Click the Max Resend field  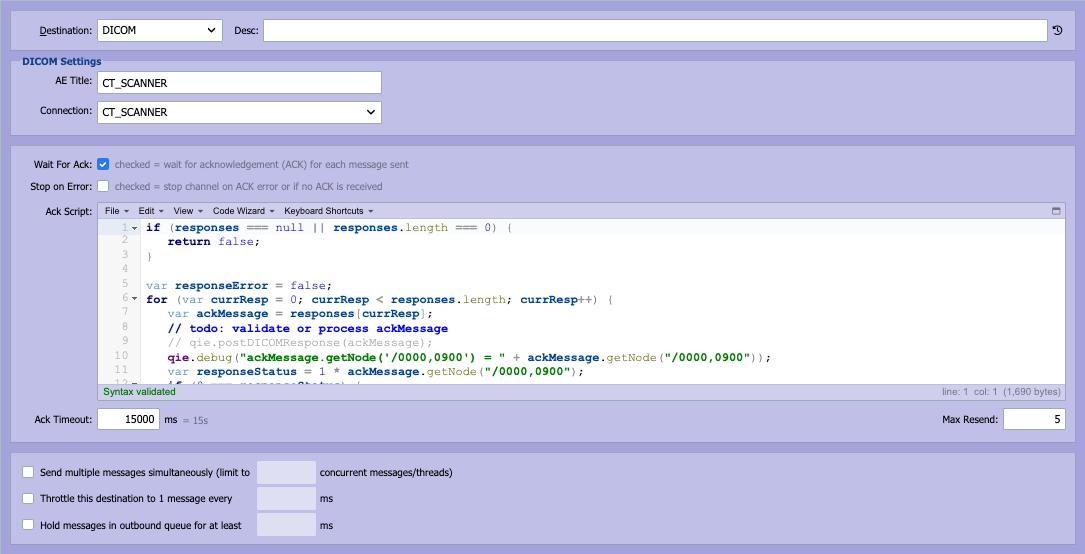tap(1034, 419)
